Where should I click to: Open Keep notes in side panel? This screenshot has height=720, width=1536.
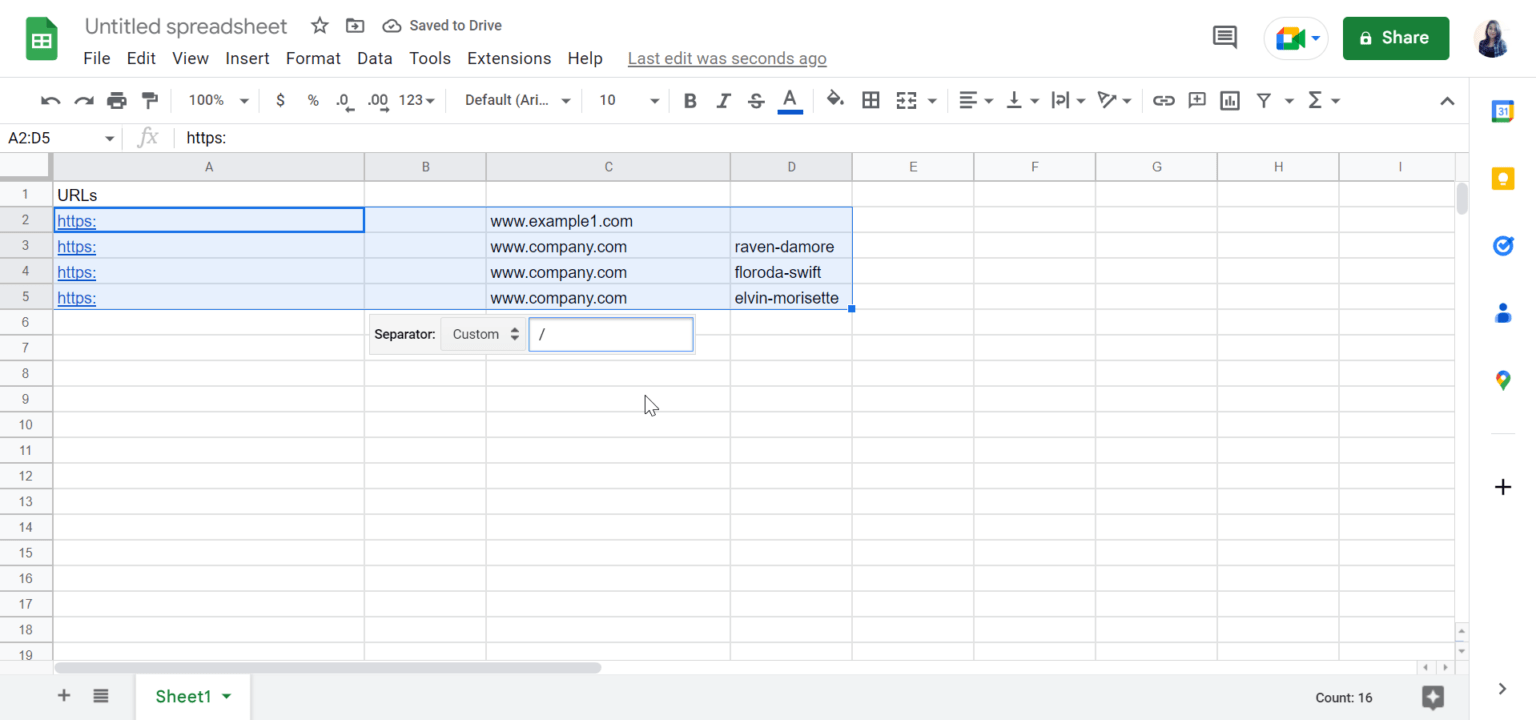(x=1502, y=178)
